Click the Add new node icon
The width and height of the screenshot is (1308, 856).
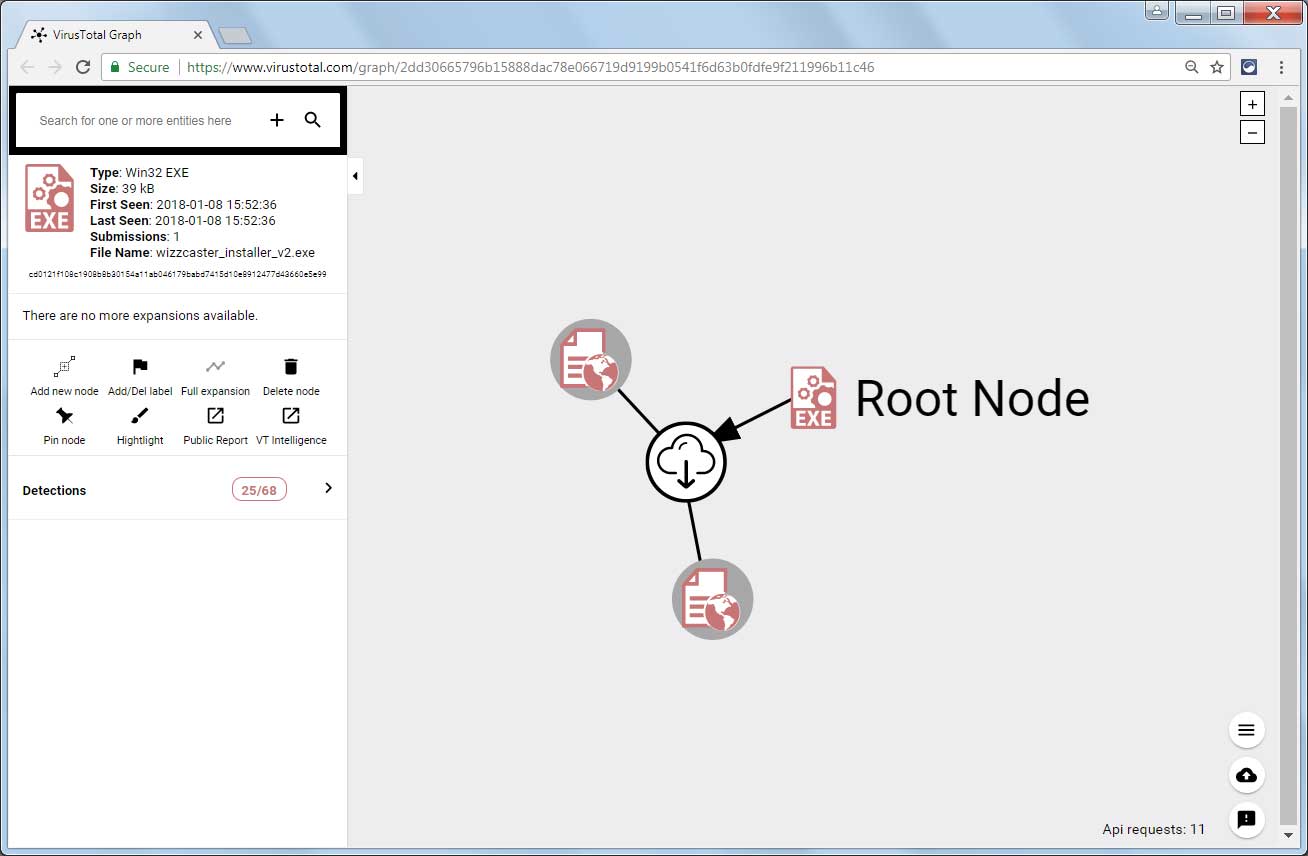tap(64, 367)
